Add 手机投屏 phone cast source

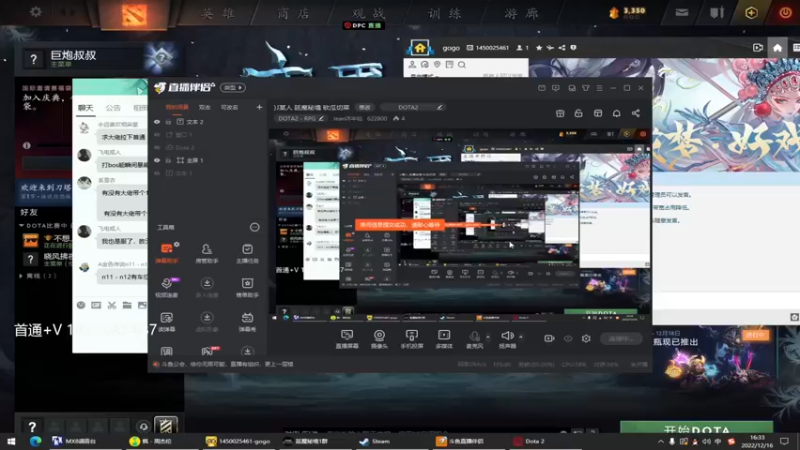(x=411, y=339)
